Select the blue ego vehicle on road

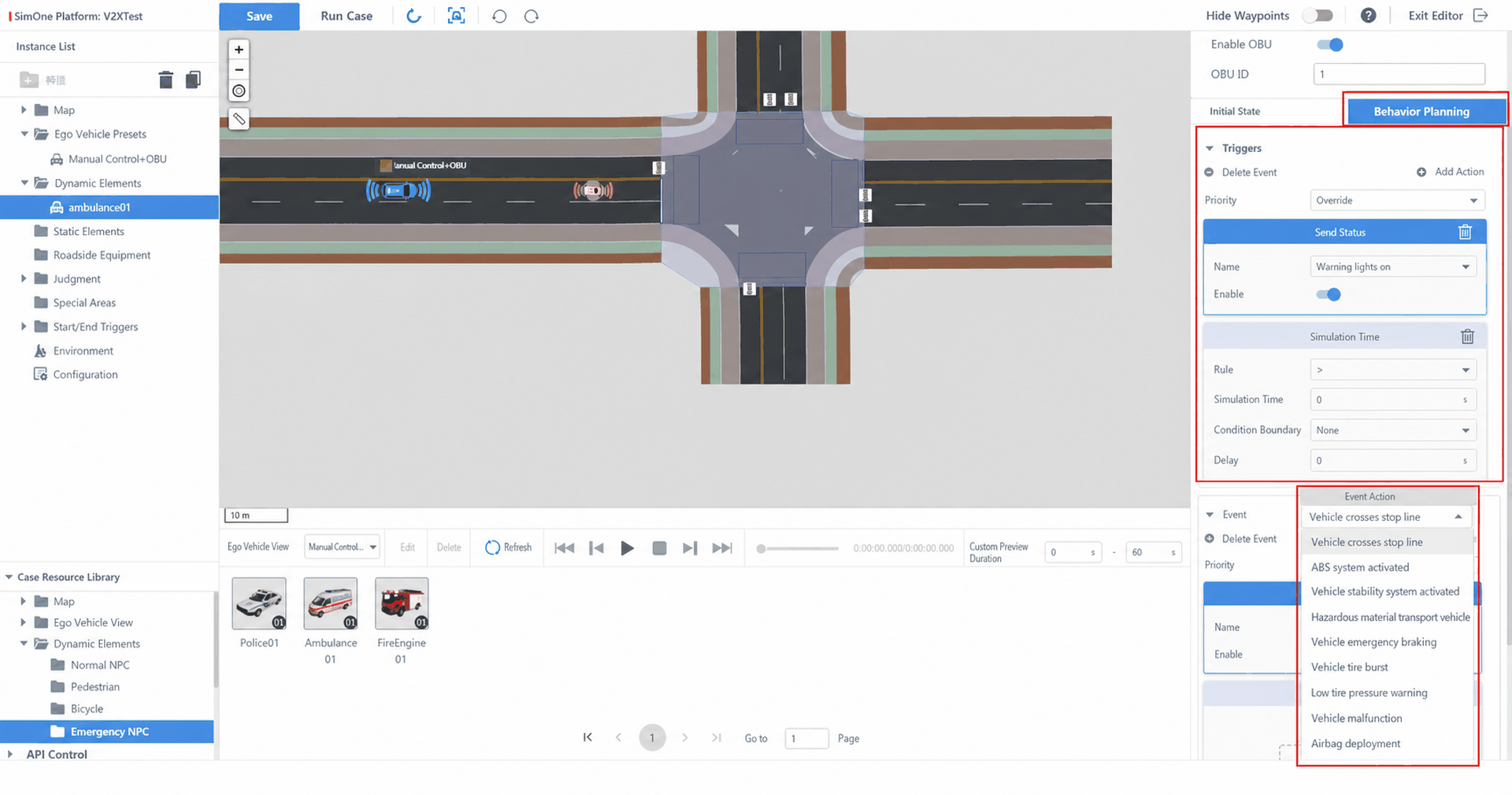pyautogui.click(x=398, y=191)
